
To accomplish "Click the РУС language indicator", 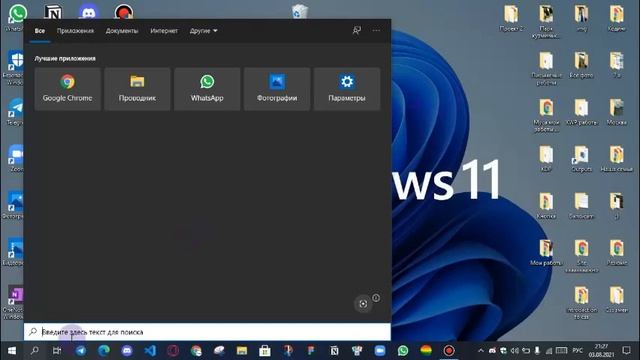I will (577, 351).
